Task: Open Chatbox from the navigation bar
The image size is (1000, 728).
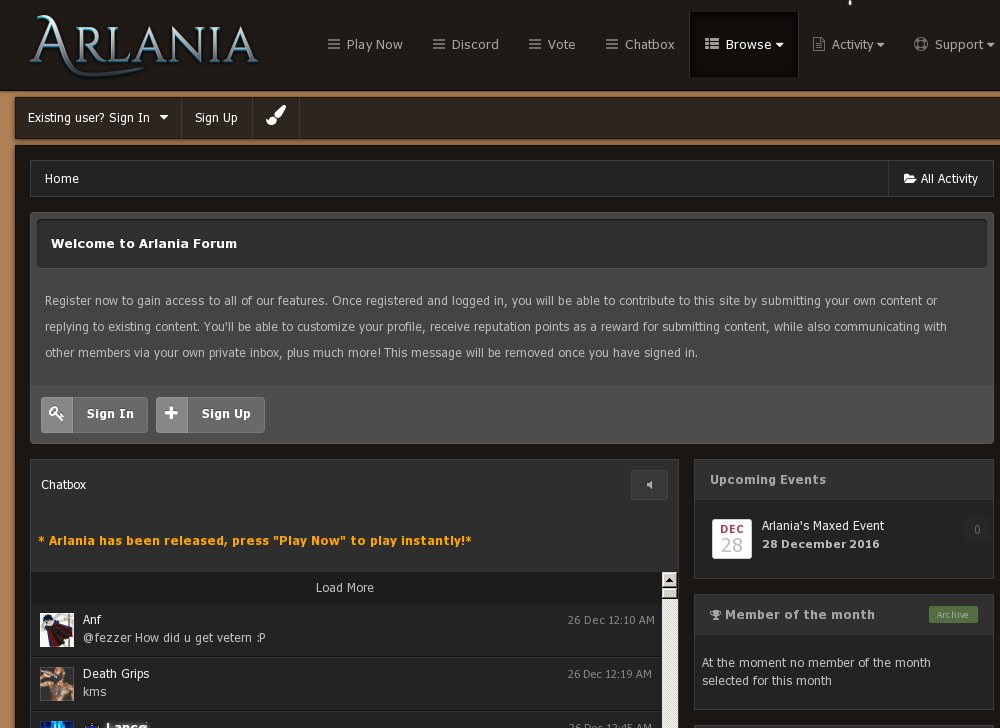Action: [x=640, y=45]
